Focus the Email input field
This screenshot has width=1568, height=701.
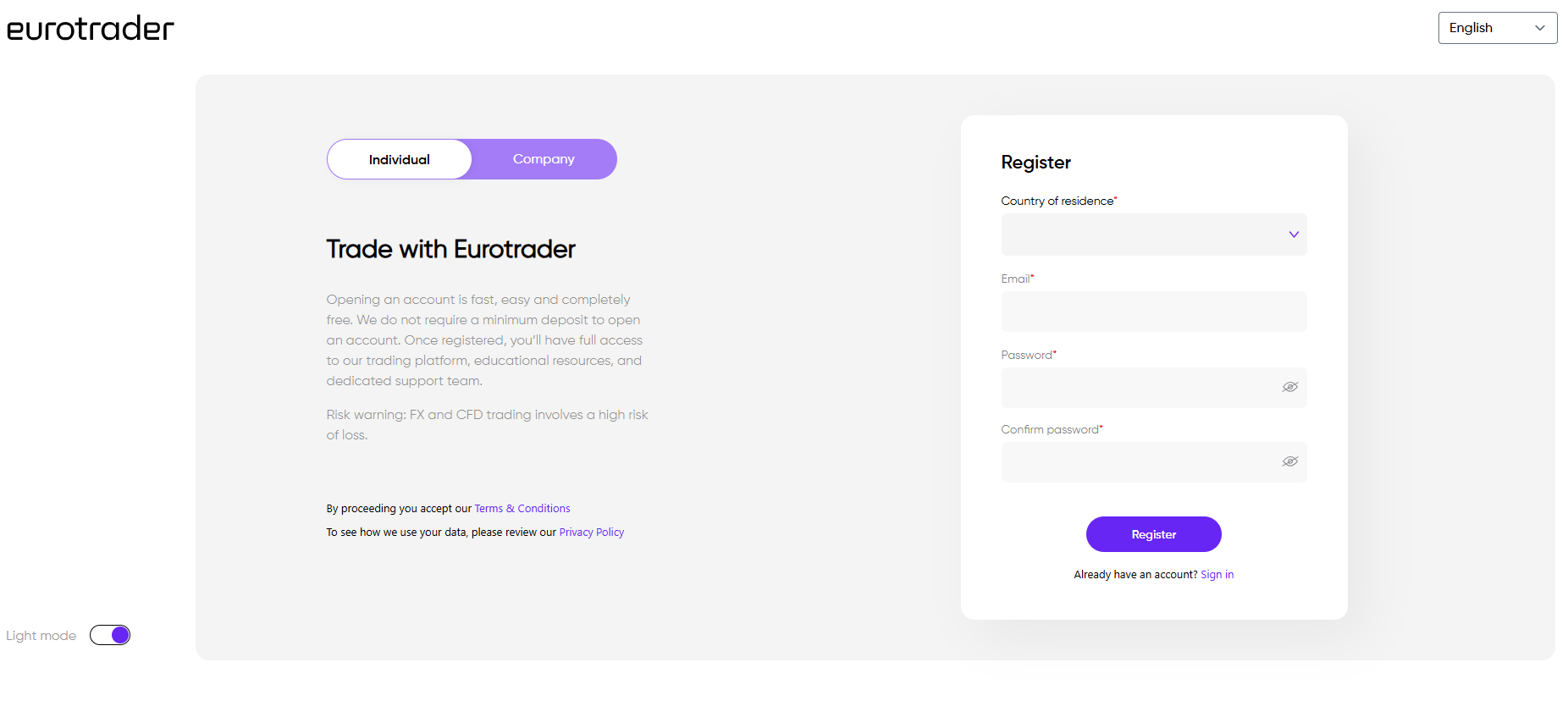1153,312
